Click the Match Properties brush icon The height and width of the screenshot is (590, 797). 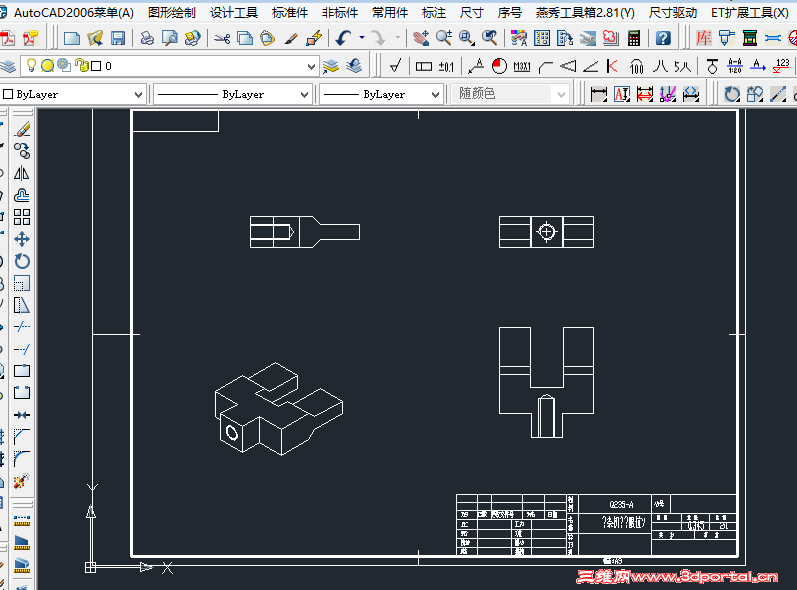pos(291,38)
